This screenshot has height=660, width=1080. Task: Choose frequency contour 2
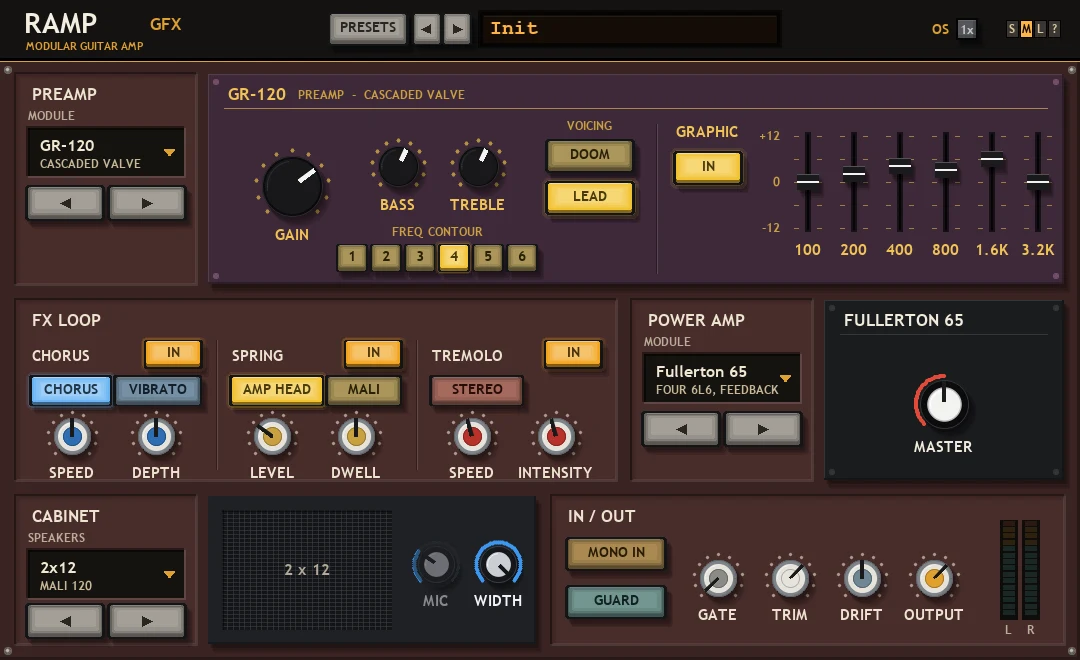tap(386, 257)
